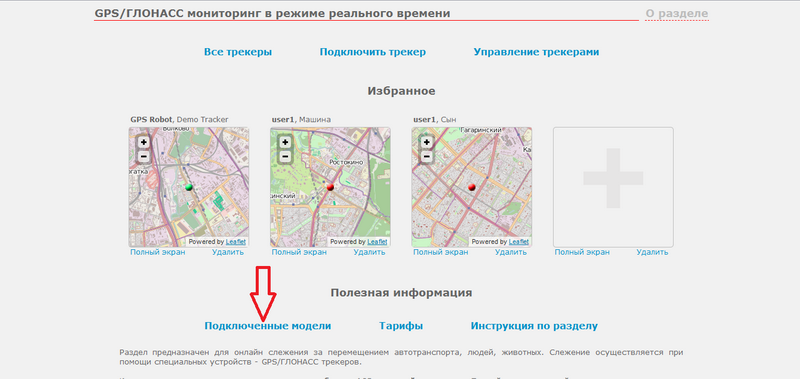Zoom out on the Машина map

(285, 156)
